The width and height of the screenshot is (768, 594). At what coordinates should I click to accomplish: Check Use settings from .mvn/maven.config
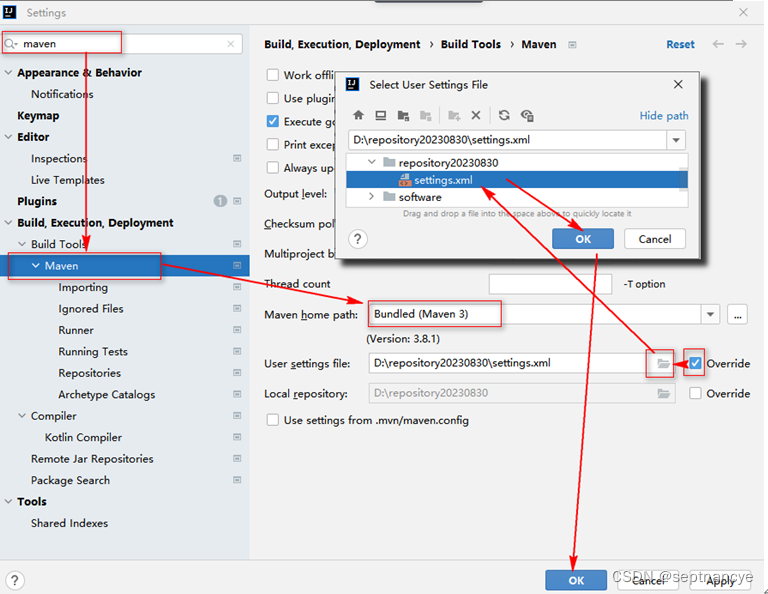[x=273, y=420]
